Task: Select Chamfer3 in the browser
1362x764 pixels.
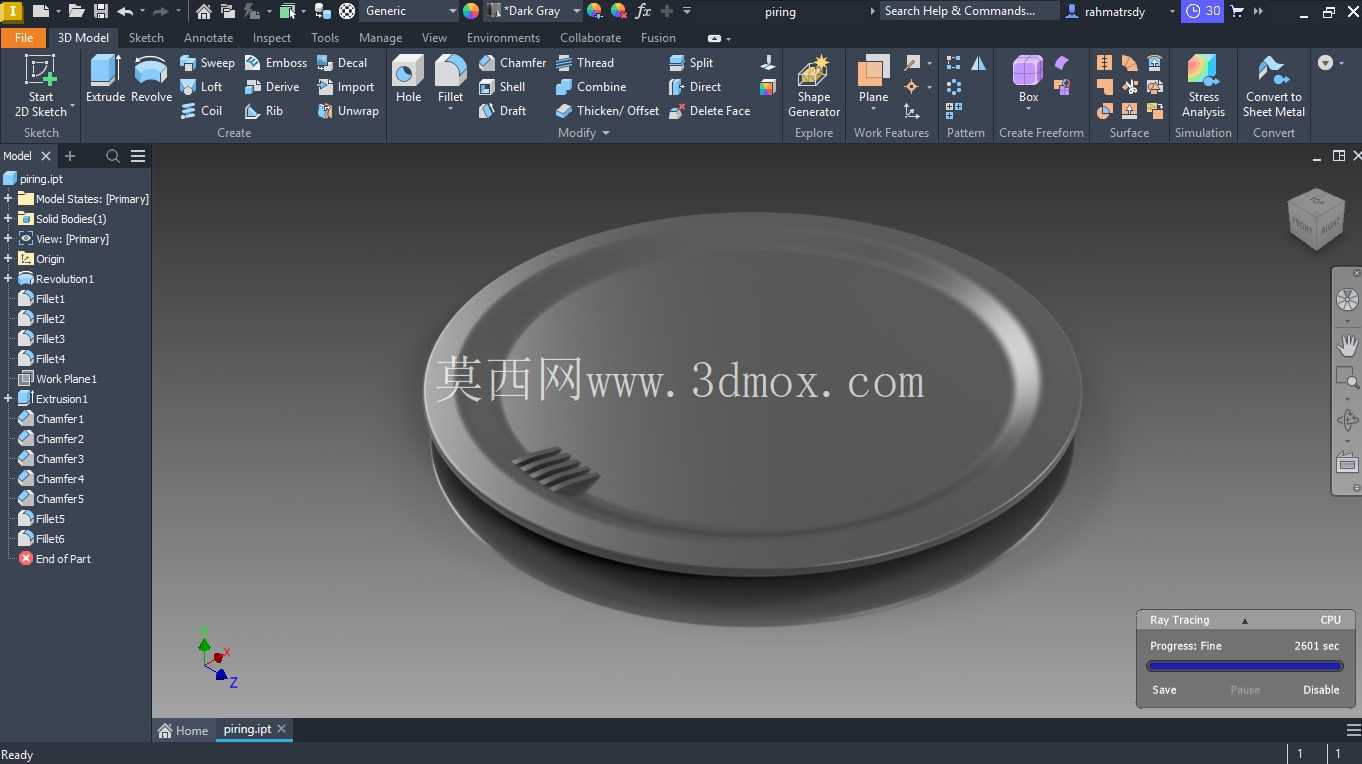Action: click(x=60, y=459)
